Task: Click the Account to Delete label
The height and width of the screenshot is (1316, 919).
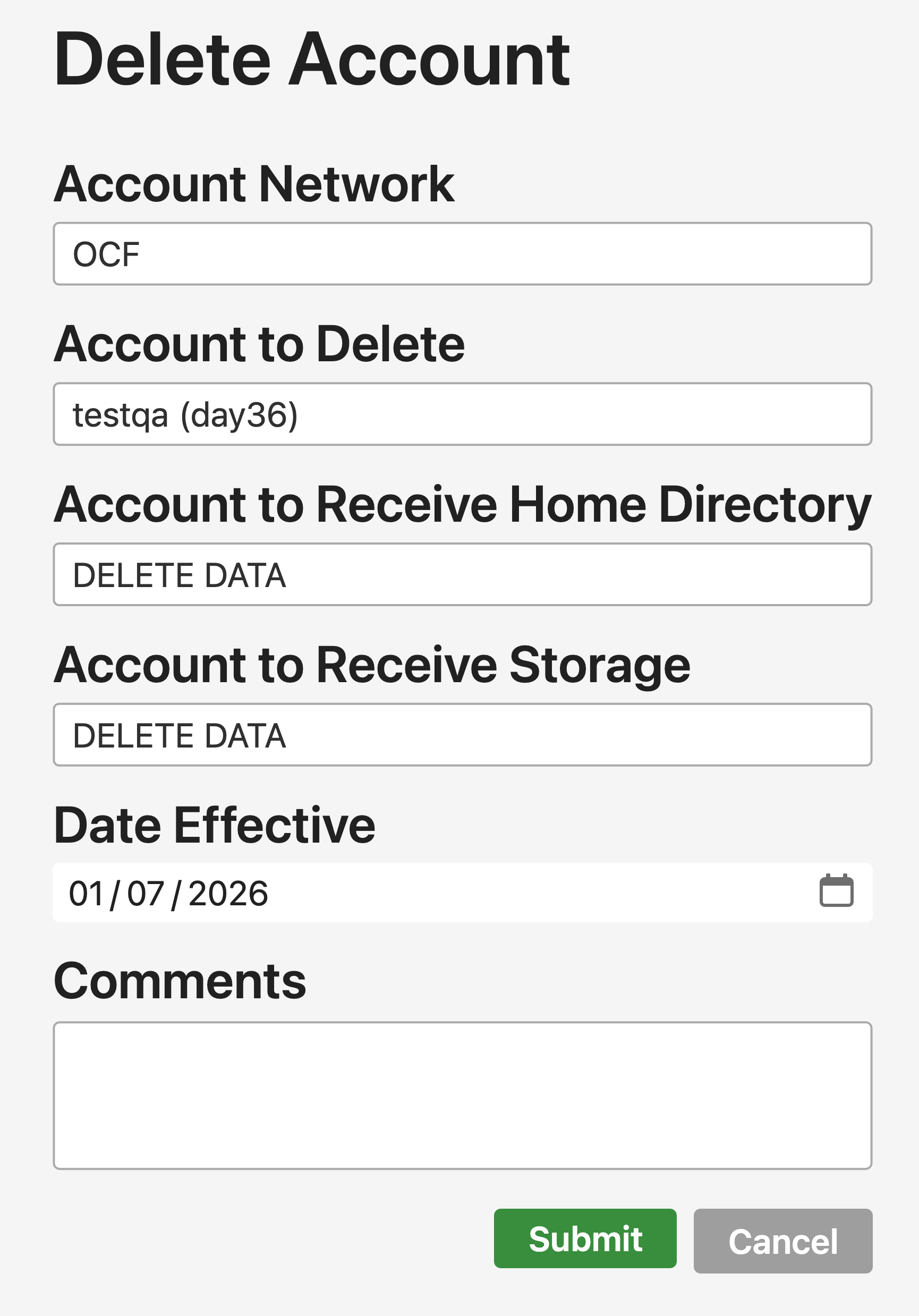Action: click(259, 344)
